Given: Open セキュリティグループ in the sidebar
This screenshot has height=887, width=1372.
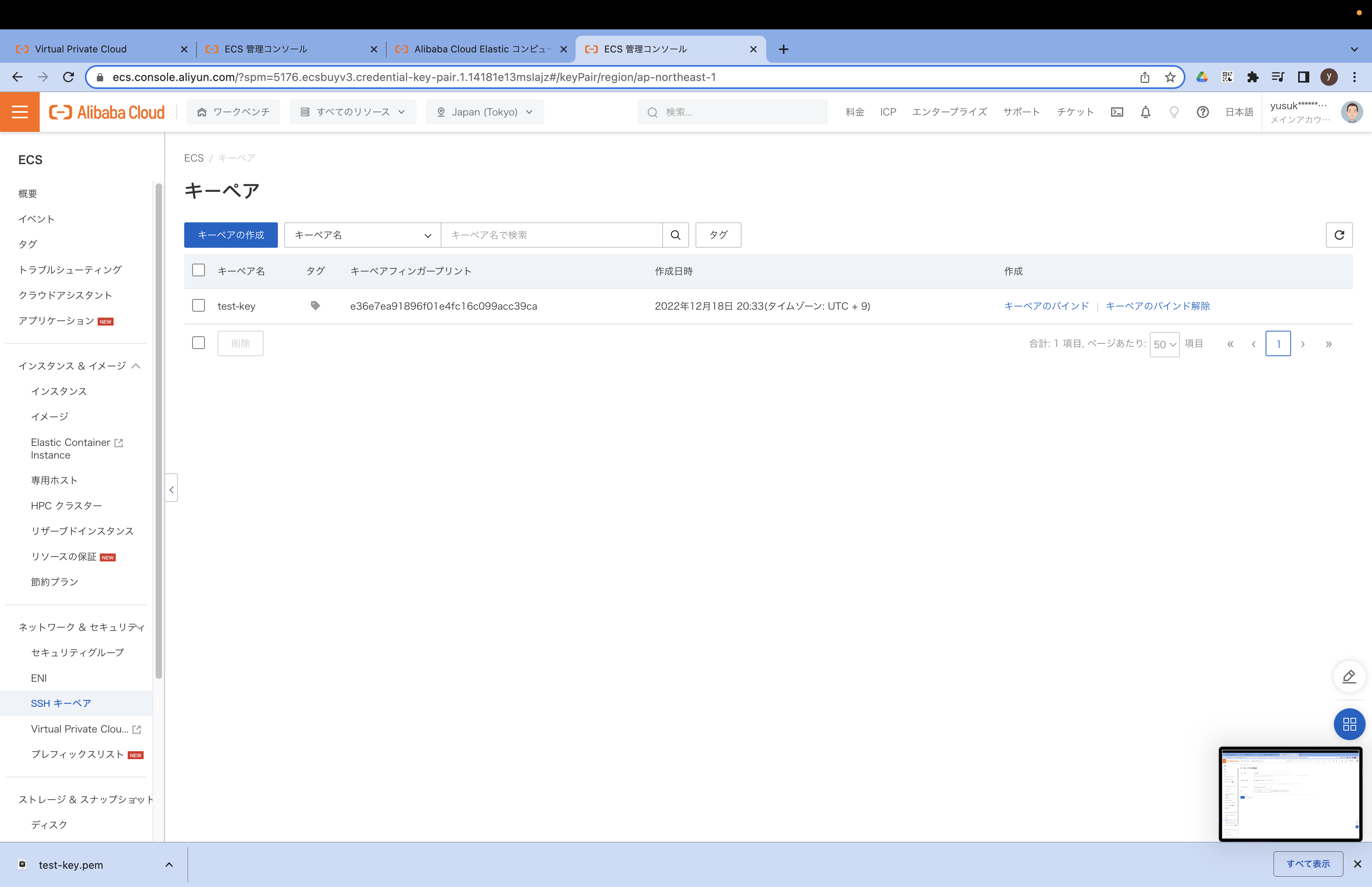Looking at the screenshot, I should point(77,652).
